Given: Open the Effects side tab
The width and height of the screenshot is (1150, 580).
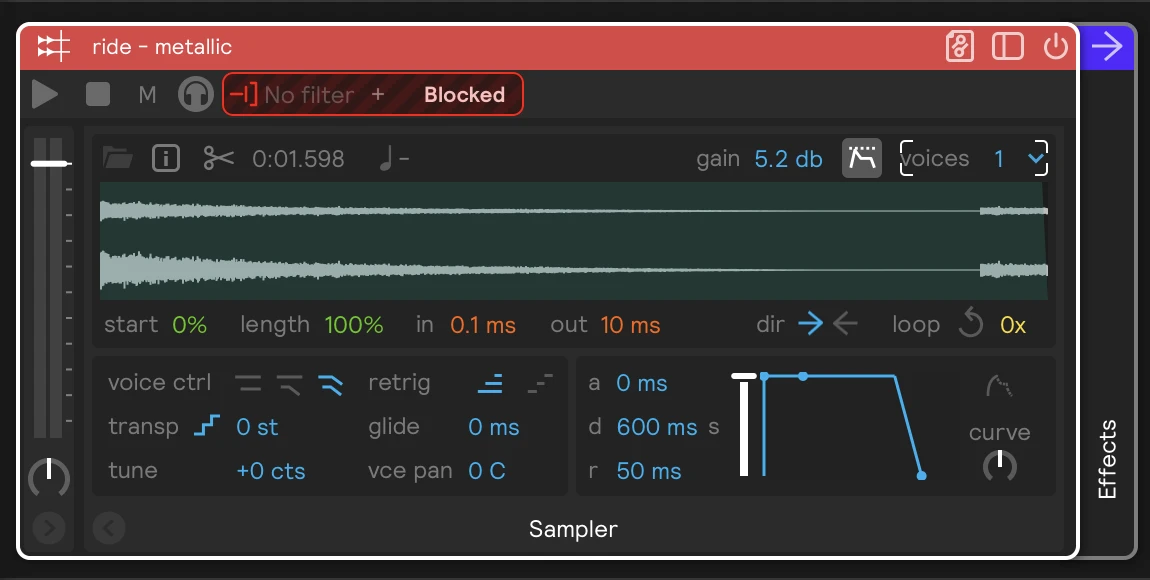Looking at the screenshot, I should coord(1107,459).
